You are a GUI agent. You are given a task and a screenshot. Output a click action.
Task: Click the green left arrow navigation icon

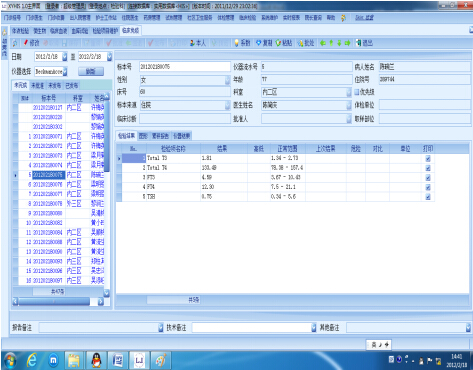click(x=323, y=43)
